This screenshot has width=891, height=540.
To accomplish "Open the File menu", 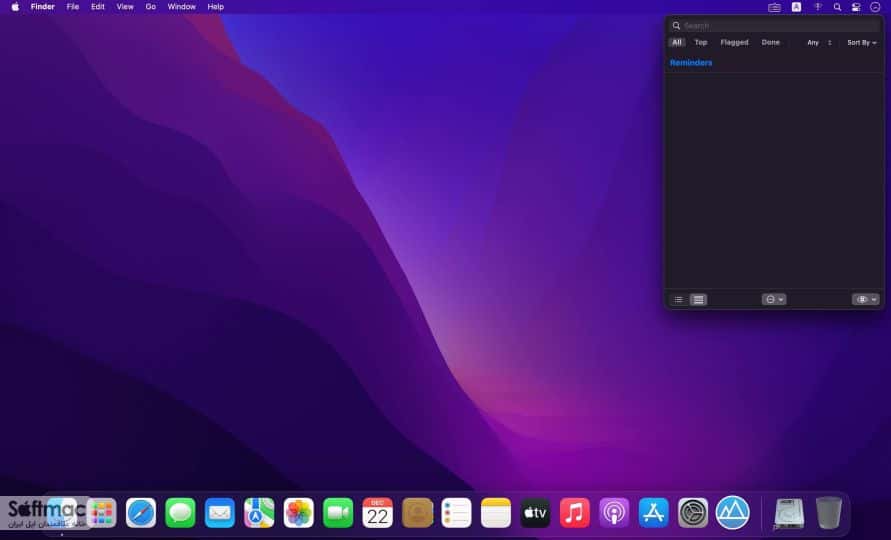I will 73,7.
